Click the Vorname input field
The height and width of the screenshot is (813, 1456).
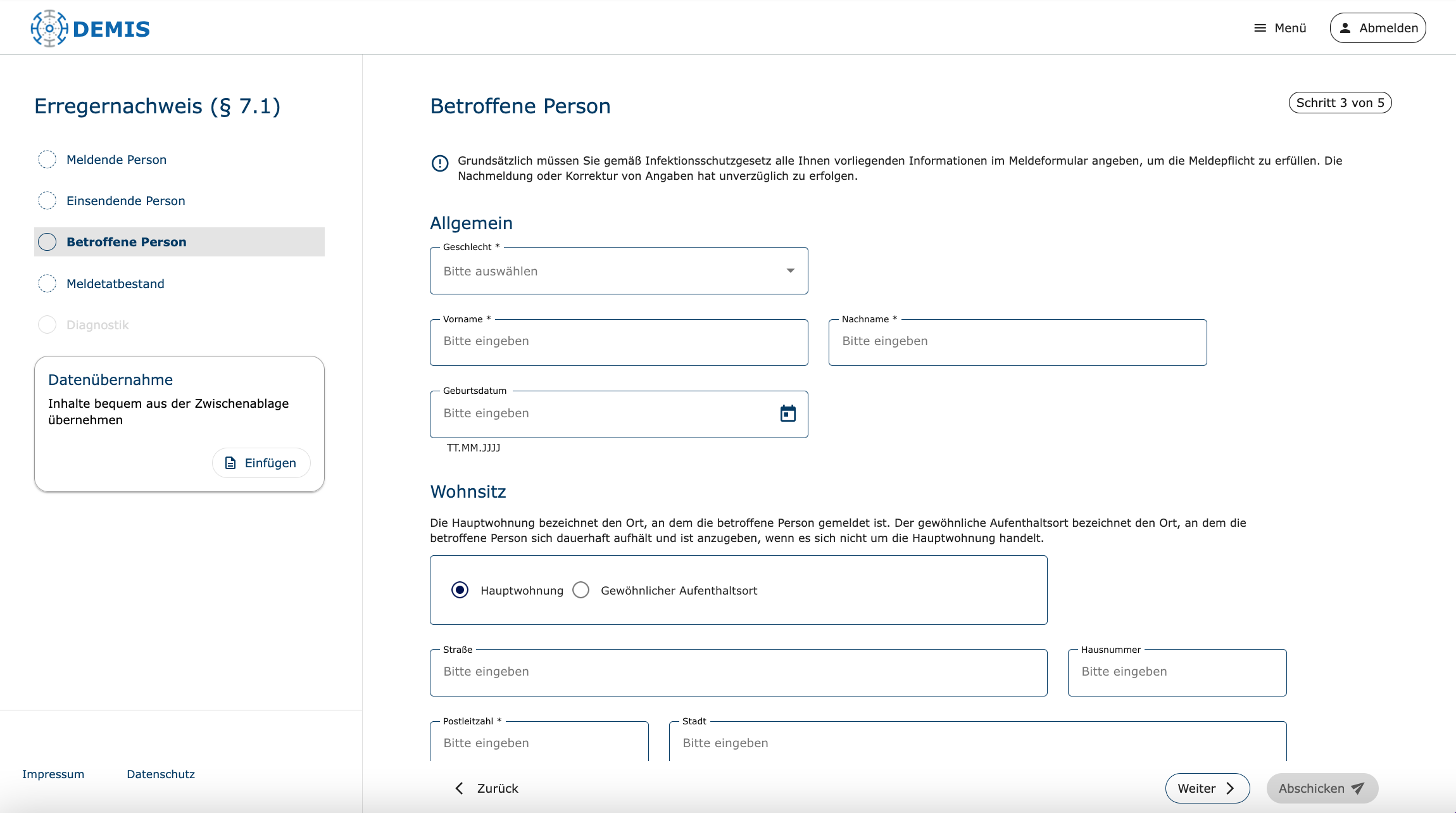[618, 342]
